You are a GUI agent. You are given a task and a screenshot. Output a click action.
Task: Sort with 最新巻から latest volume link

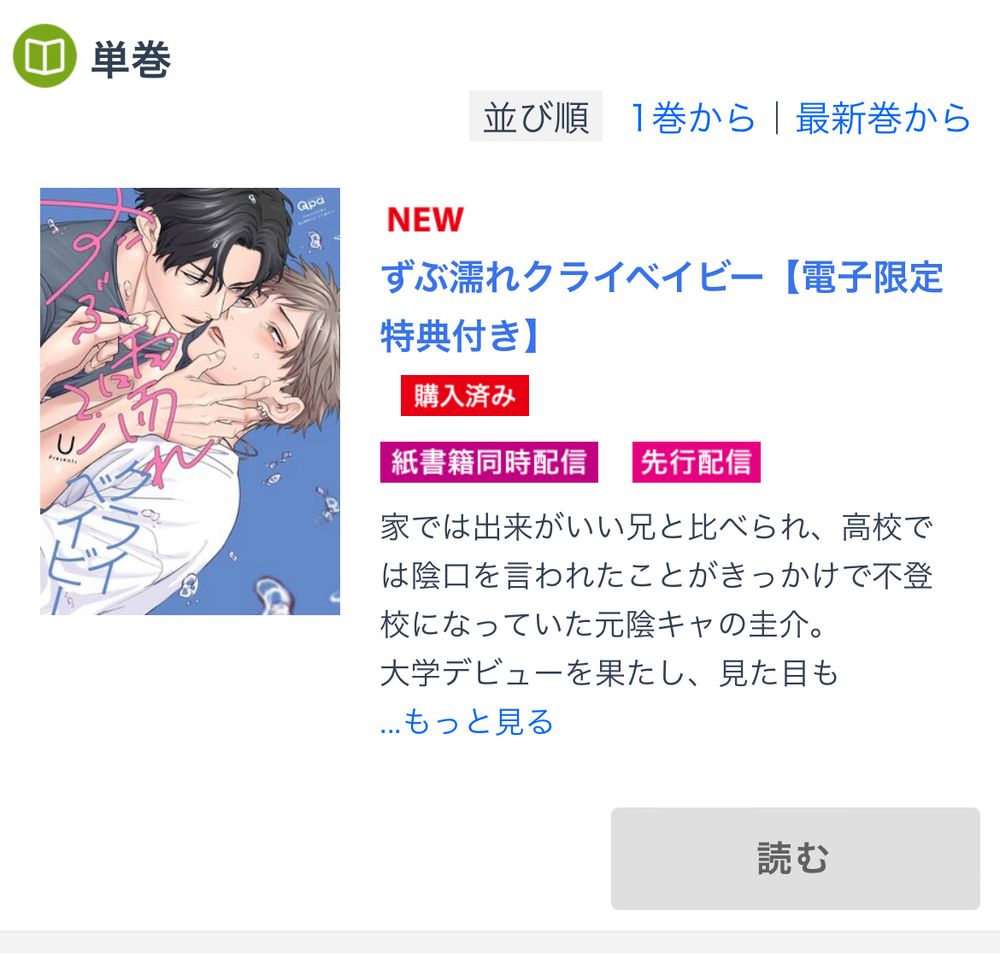(x=883, y=118)
